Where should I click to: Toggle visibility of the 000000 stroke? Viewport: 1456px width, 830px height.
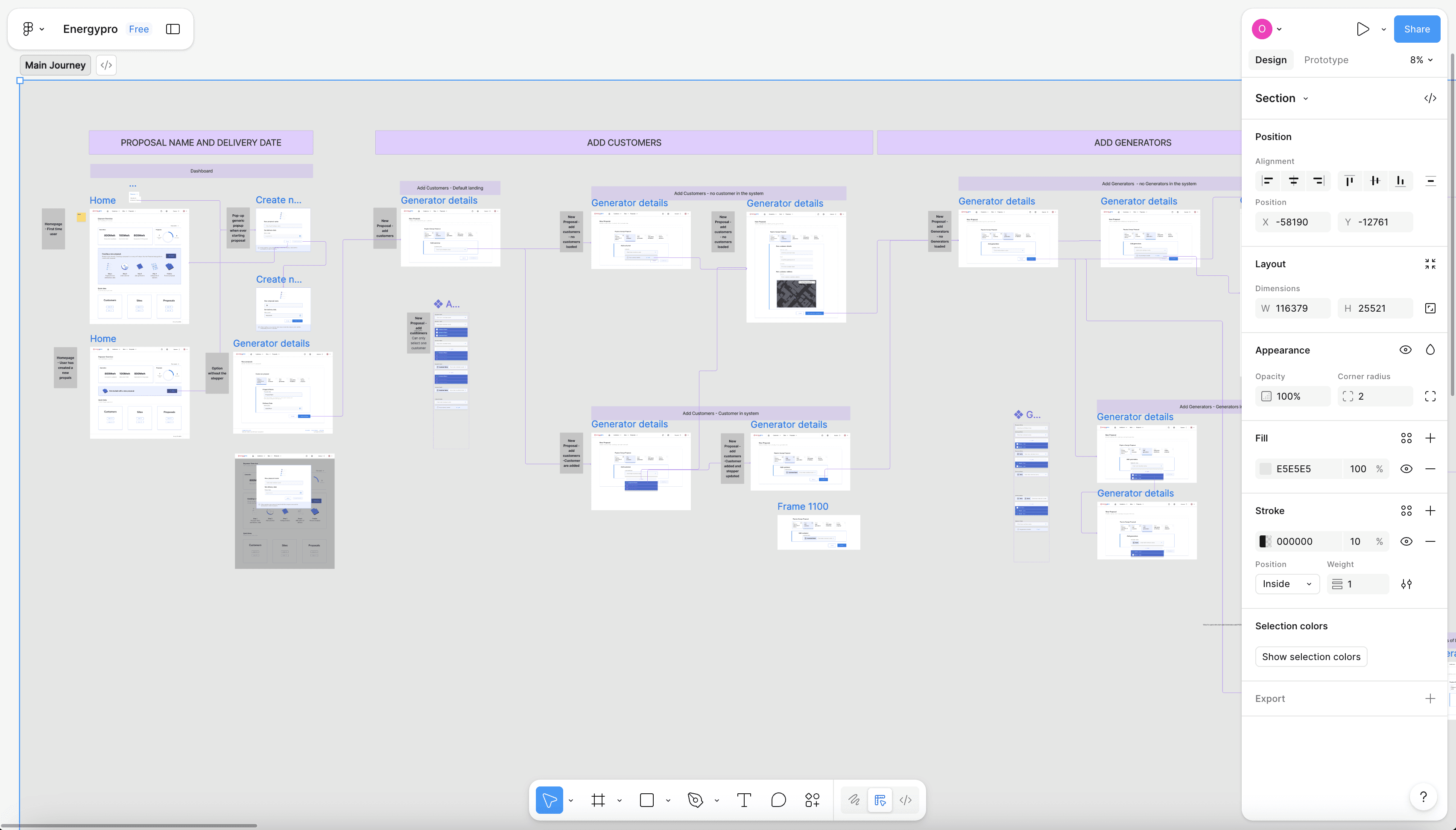1406,541
